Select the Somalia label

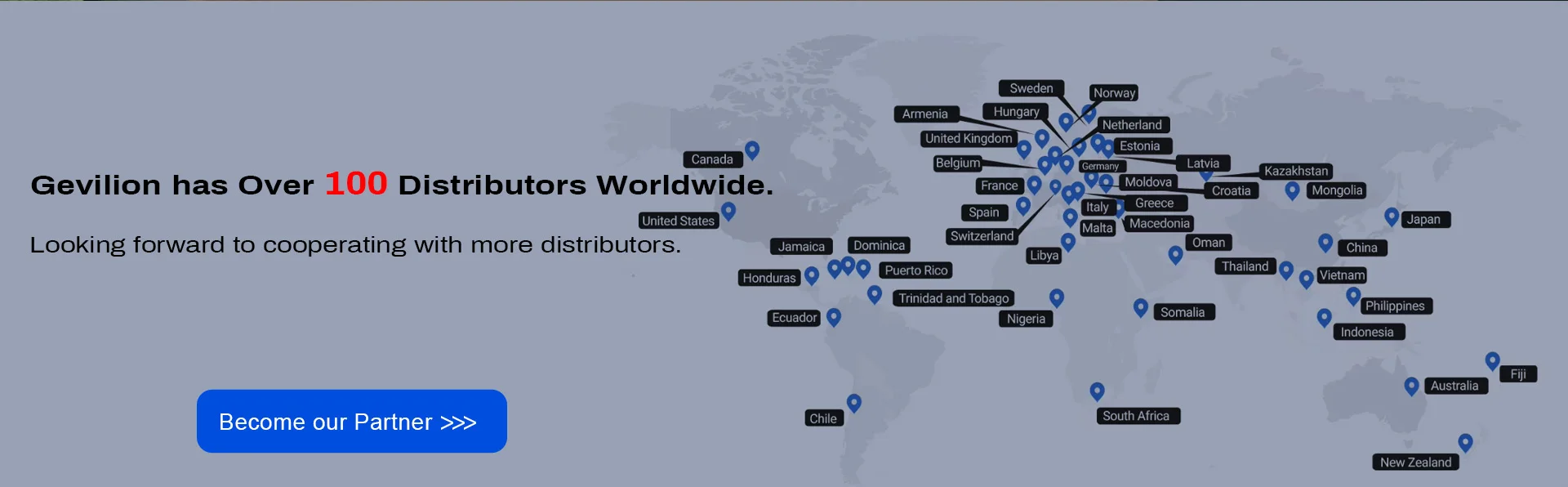[x=1183, y=312]
